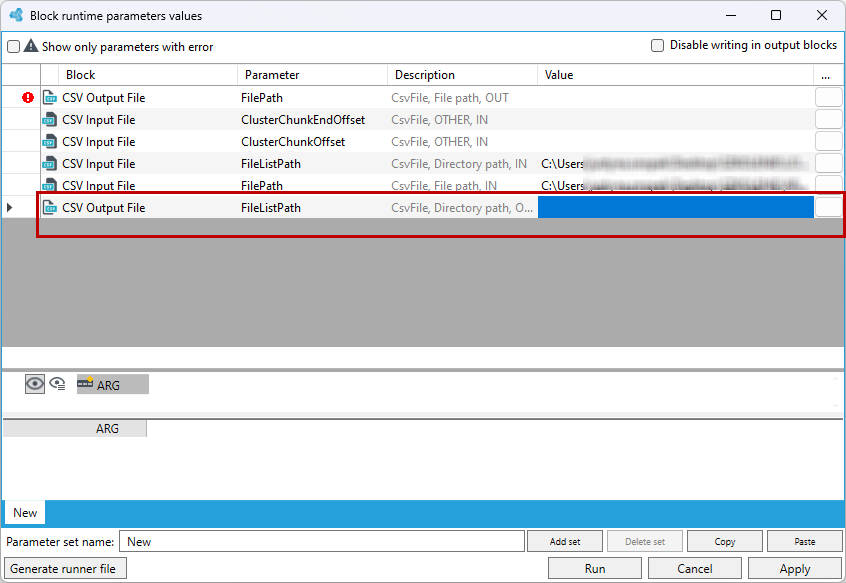Select the ClusterChunkOffset parameter cell

pyautogui.click(x=312, y=142)
